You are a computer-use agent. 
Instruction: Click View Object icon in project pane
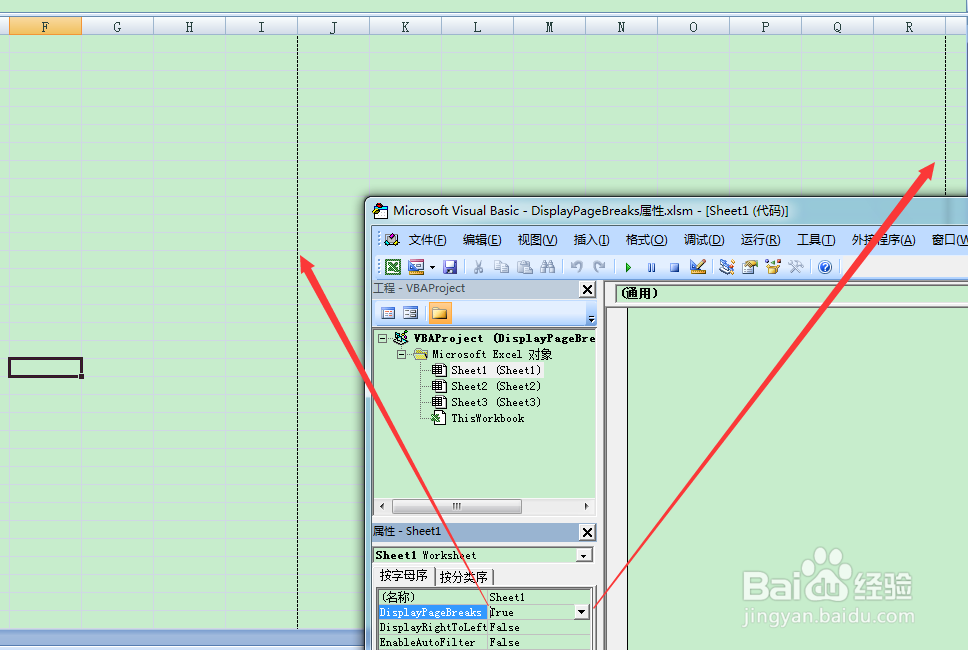[x=411, y=313]
